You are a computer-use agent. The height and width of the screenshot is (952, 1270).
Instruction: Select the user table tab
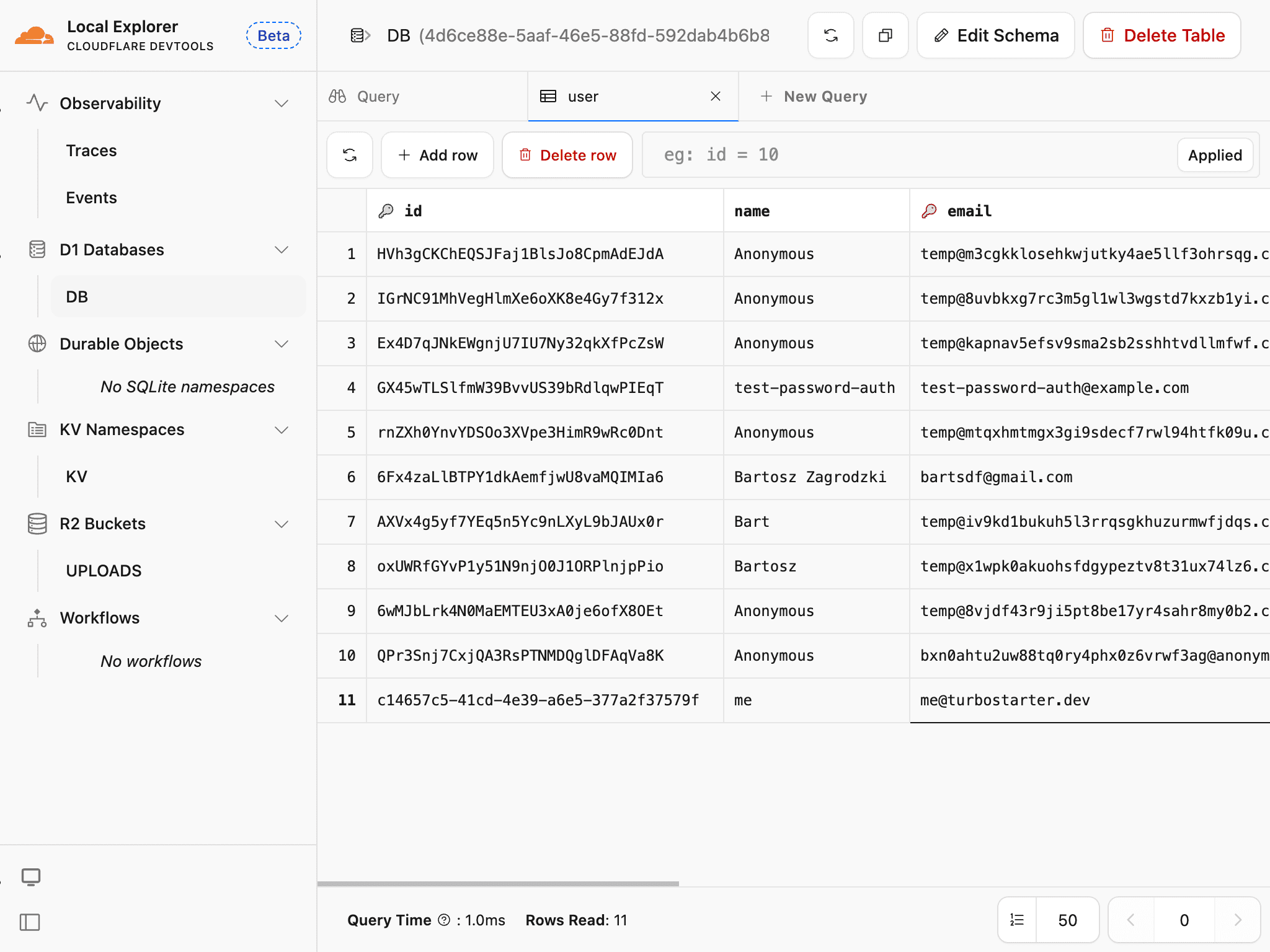click(633, 96)
